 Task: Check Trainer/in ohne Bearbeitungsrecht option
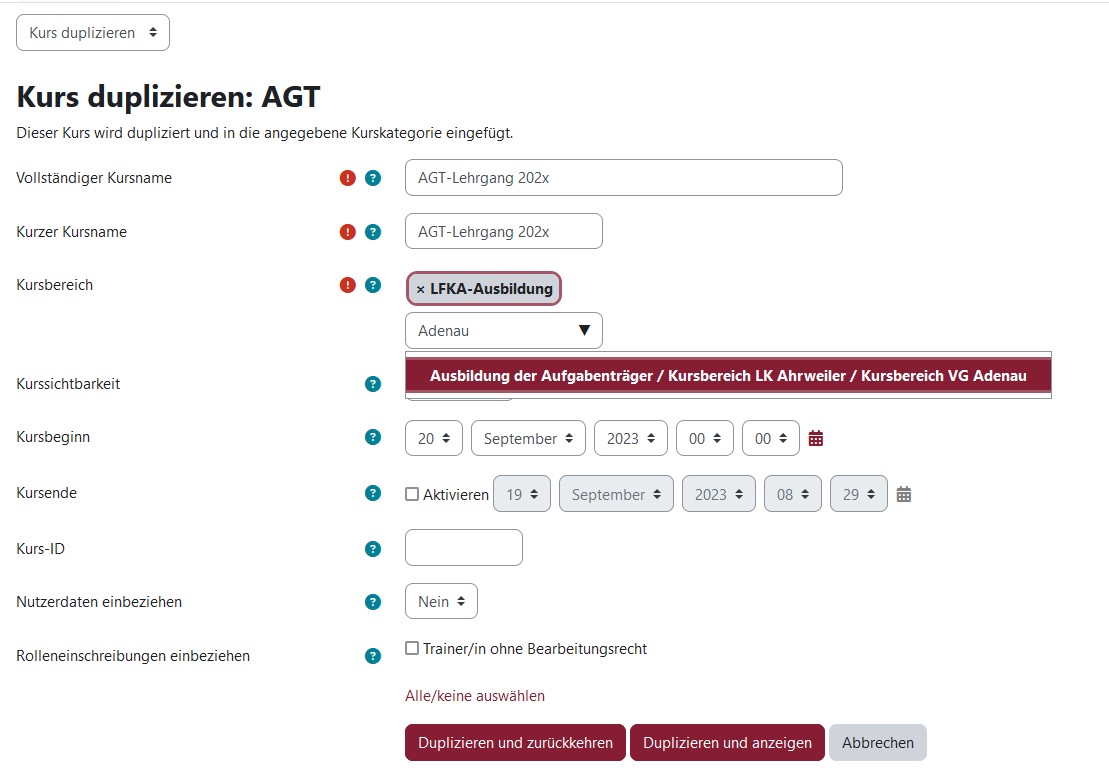pyautogui.click(x=412, y=648)
